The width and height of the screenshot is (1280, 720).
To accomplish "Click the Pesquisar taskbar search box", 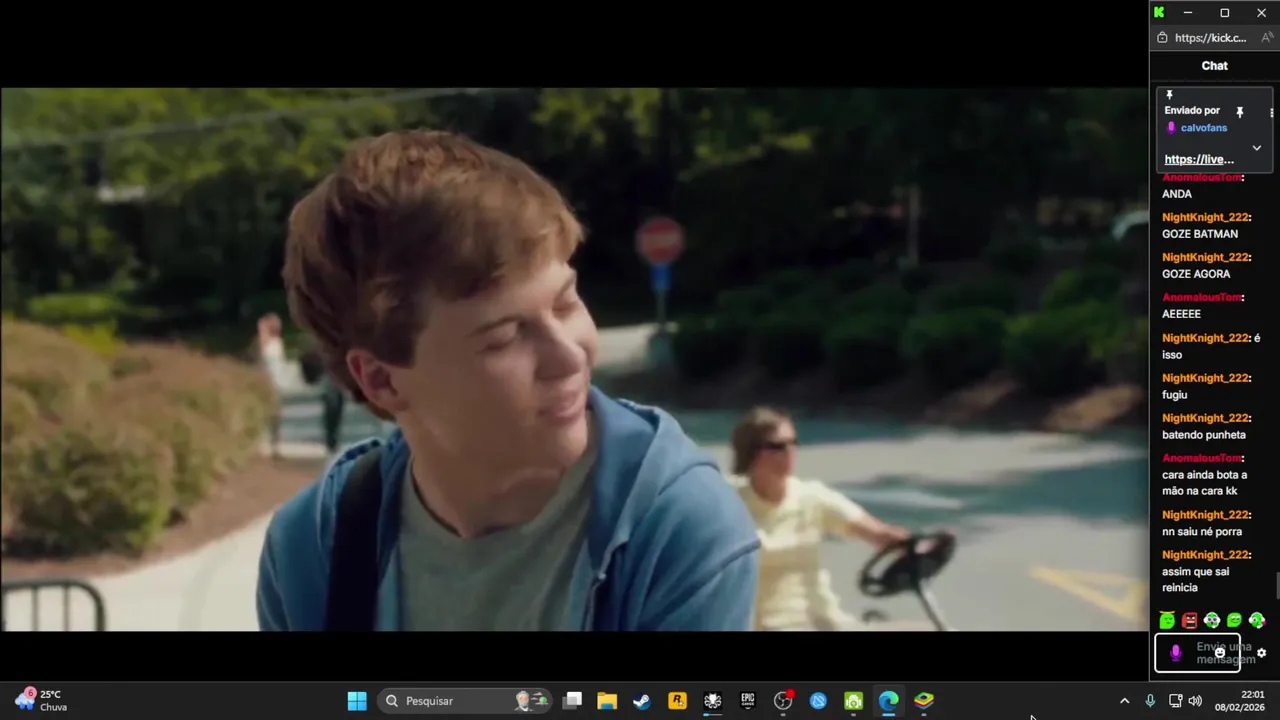I will (465, 701).
